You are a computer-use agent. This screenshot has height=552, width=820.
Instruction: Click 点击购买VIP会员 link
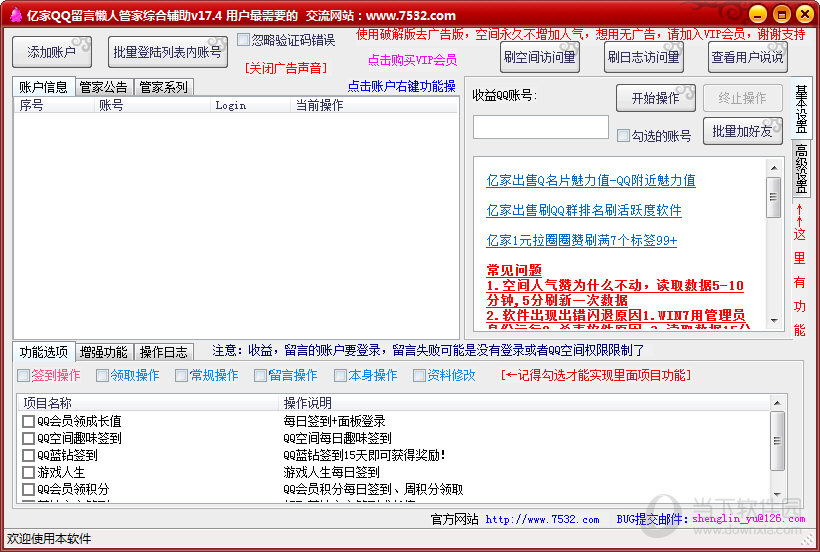[413, 60]
